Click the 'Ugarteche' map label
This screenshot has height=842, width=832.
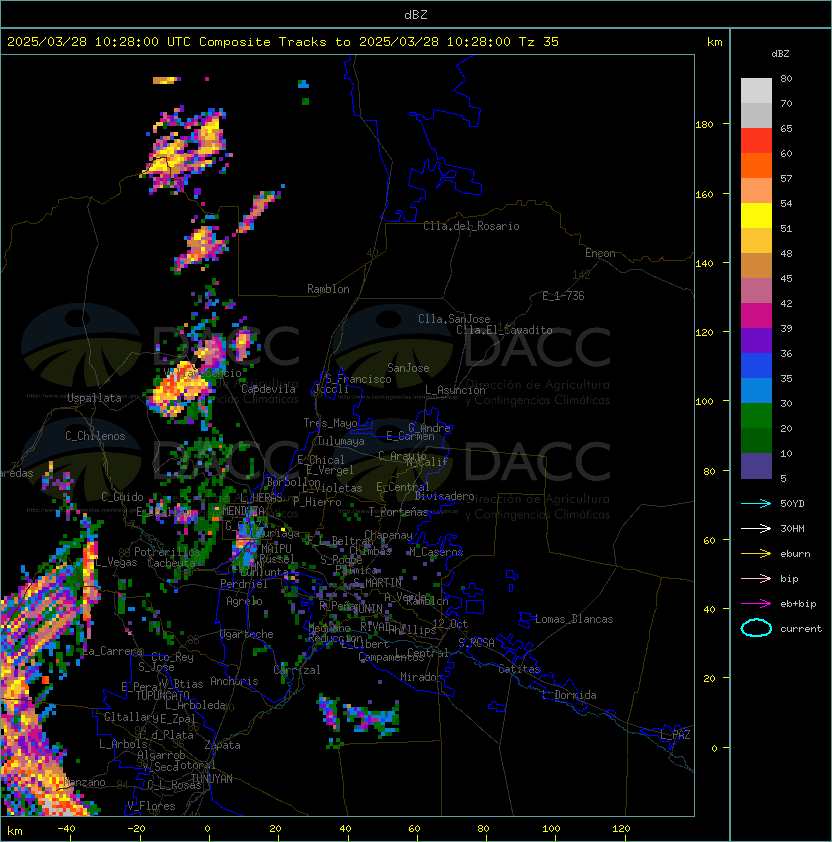click(x=247, y=634)
